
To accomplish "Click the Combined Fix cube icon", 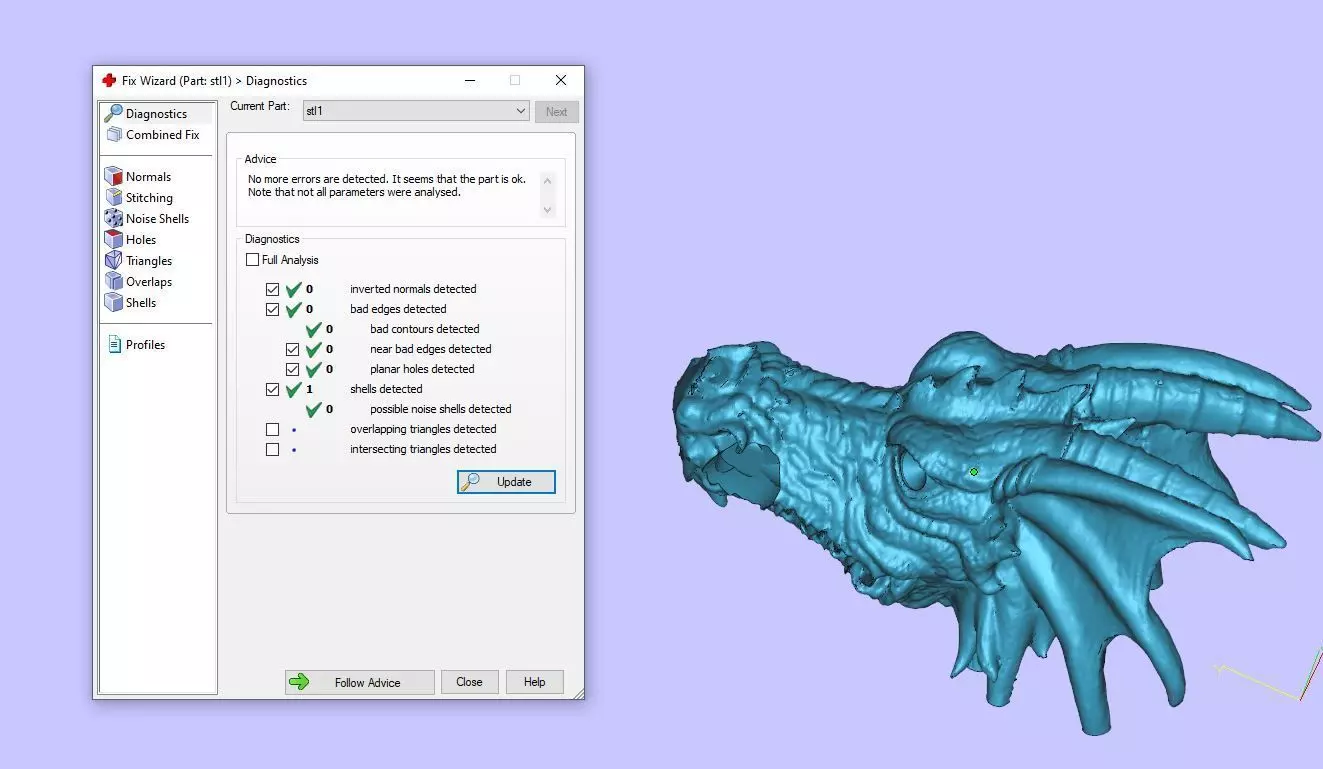I will pyautogui.click(x=113, y=134).
